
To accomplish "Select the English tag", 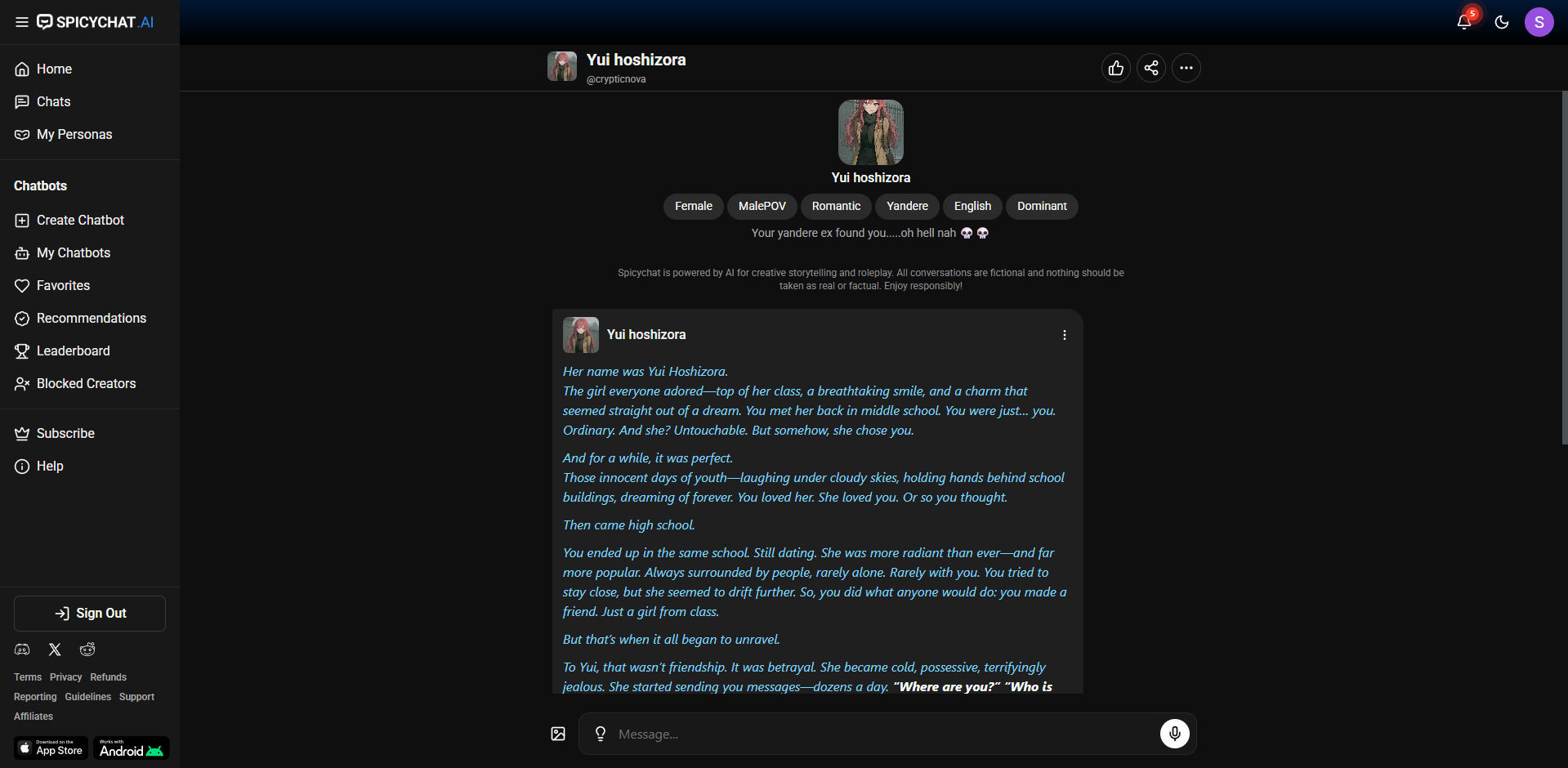I will [972, 207].
